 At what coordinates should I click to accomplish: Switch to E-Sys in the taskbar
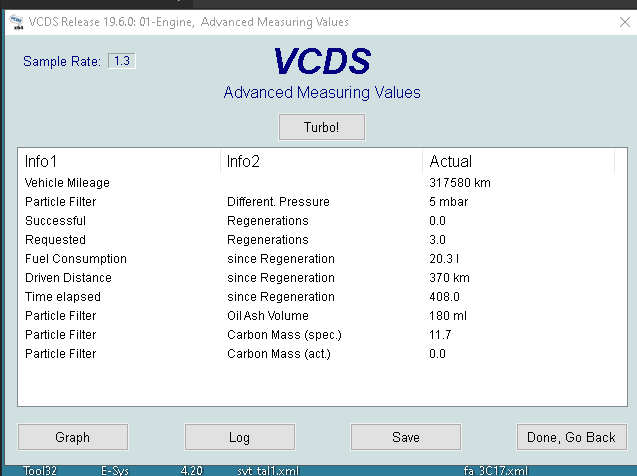click(114, 469)
